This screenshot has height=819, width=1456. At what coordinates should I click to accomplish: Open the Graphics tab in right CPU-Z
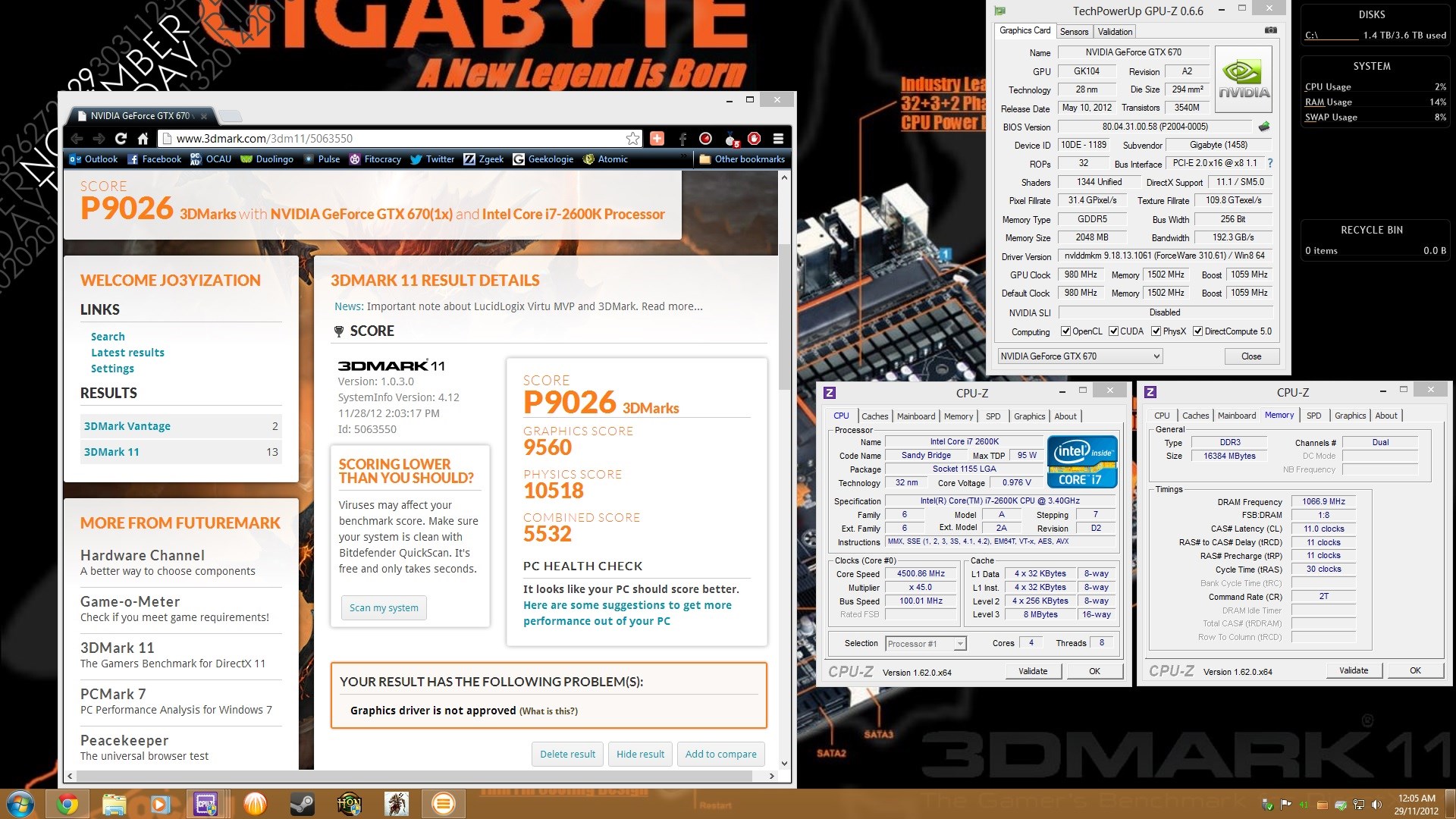click(1350, 416)
